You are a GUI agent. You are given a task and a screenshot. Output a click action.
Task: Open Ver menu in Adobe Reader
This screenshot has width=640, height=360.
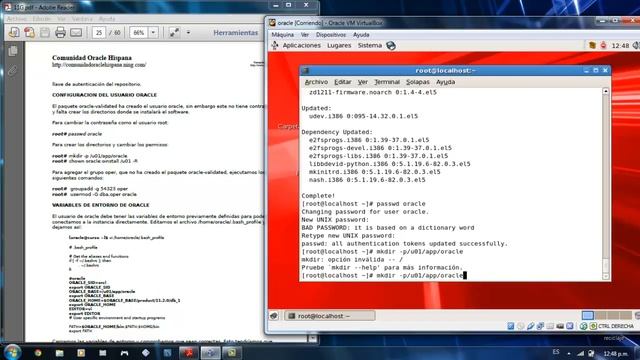coord(61,19)
